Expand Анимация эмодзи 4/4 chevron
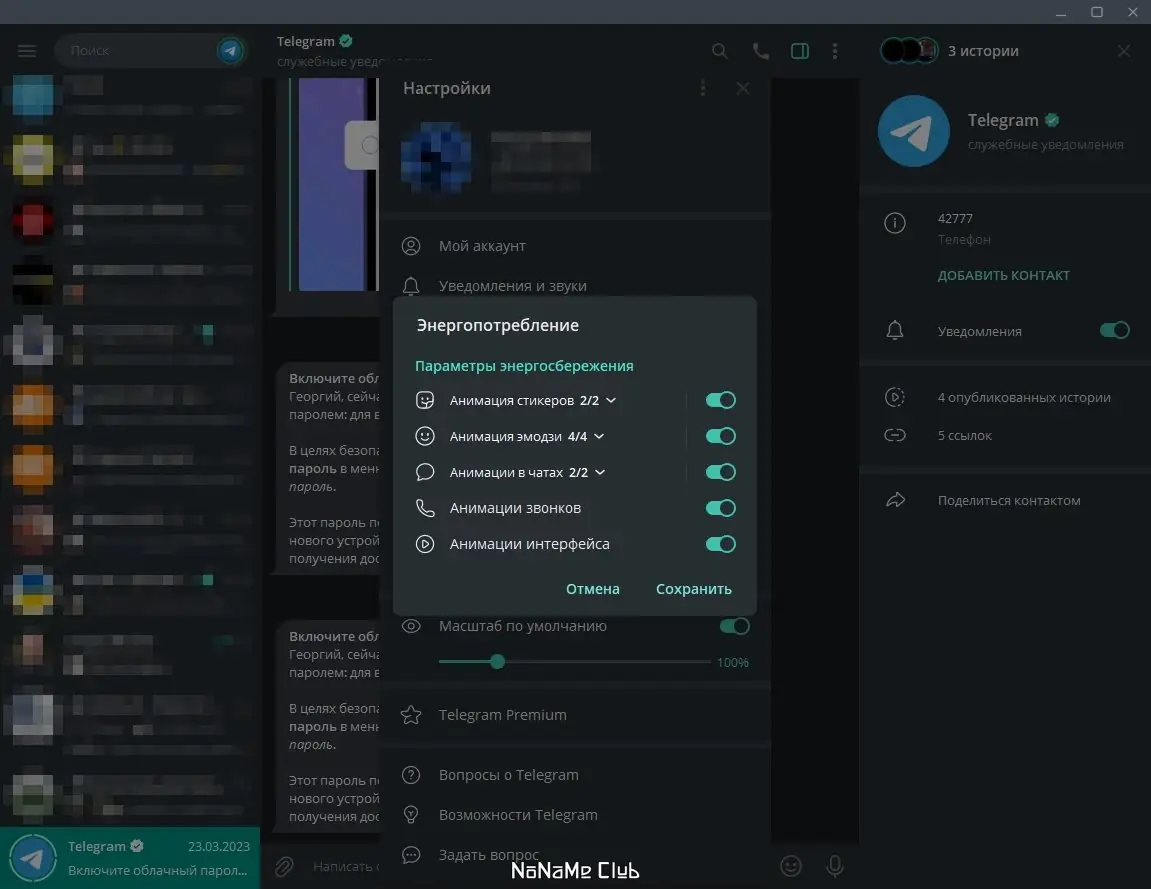 (599, 436)
